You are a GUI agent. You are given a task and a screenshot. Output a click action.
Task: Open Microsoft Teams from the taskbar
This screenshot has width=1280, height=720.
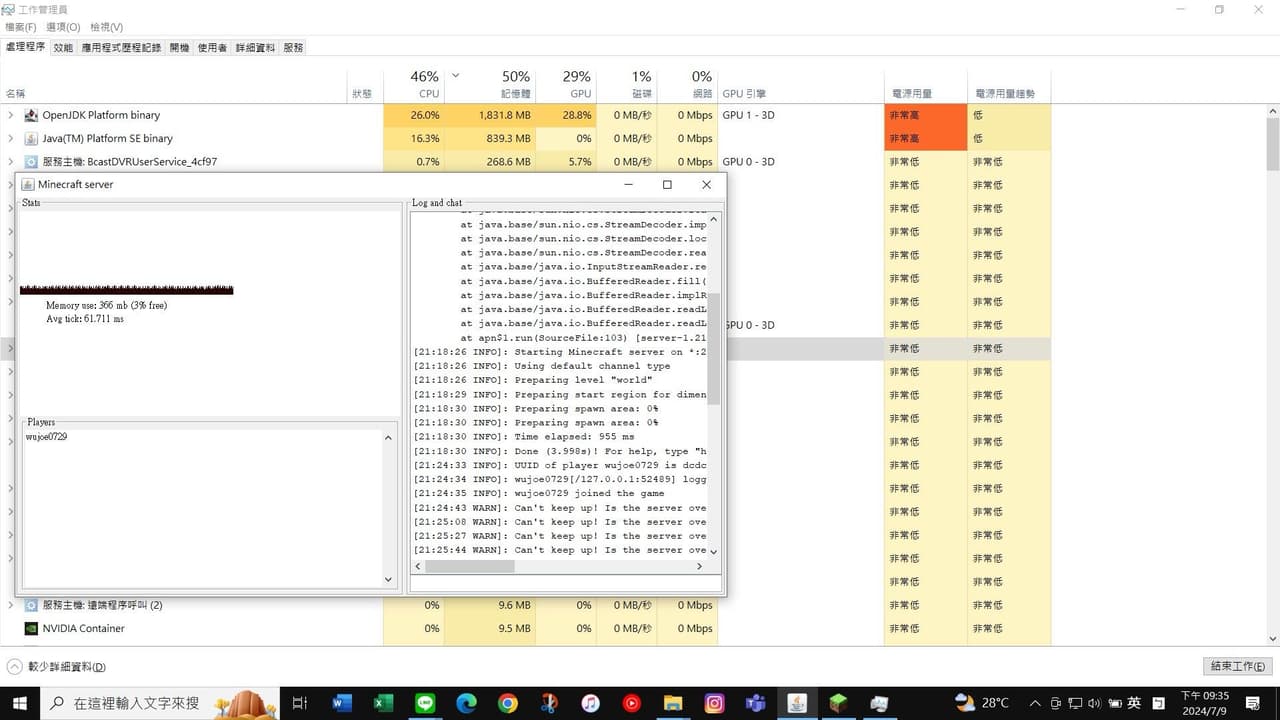(x=756, y=703)
